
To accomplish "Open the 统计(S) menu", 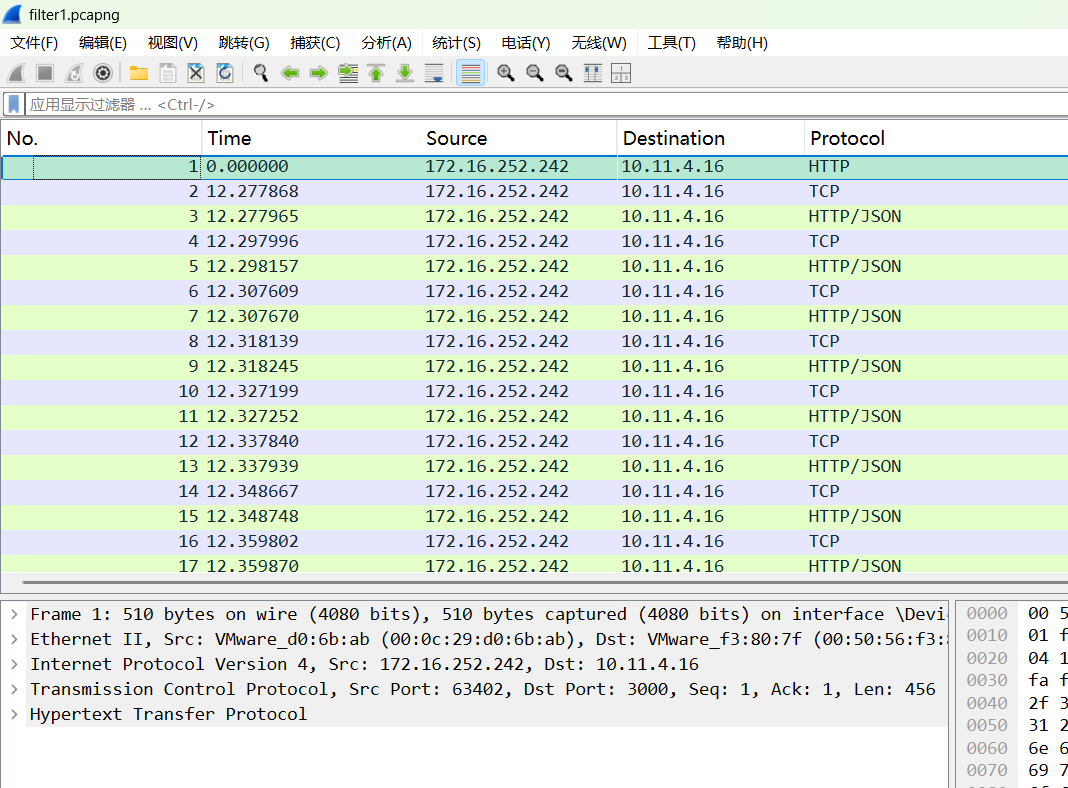I will tap(456, 43).
